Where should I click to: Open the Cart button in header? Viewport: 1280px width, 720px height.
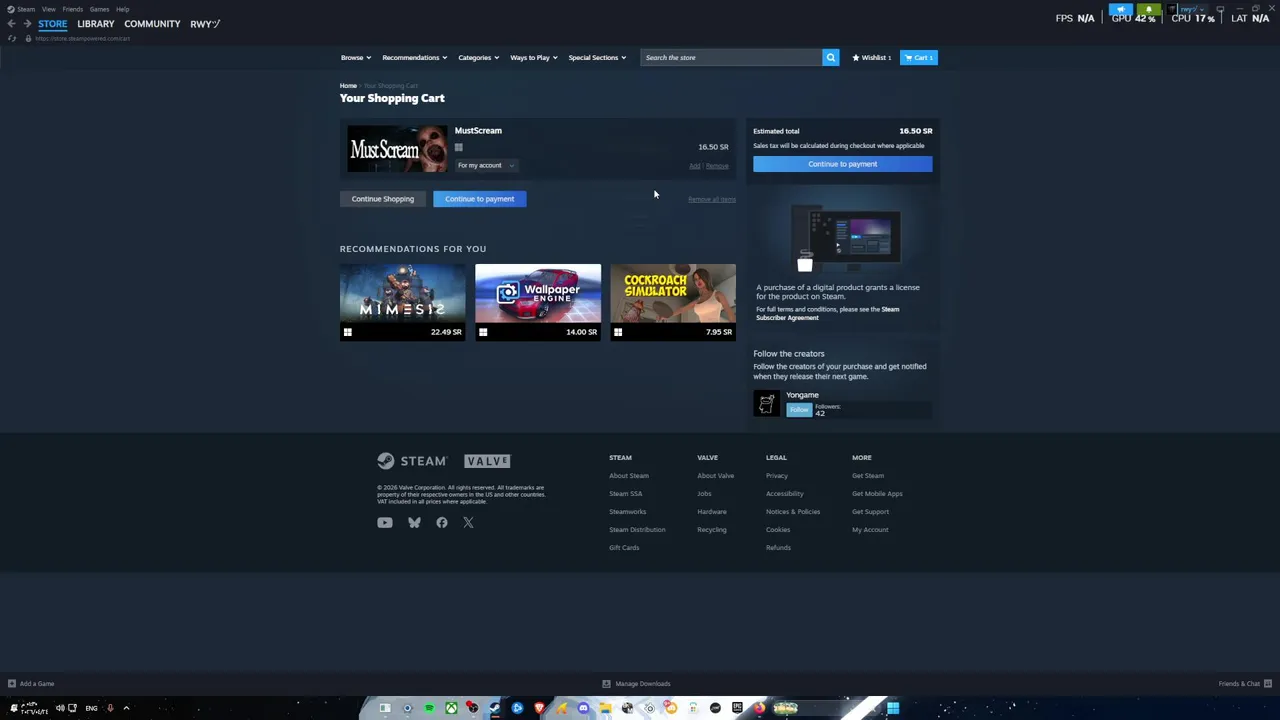click(918, 57)
